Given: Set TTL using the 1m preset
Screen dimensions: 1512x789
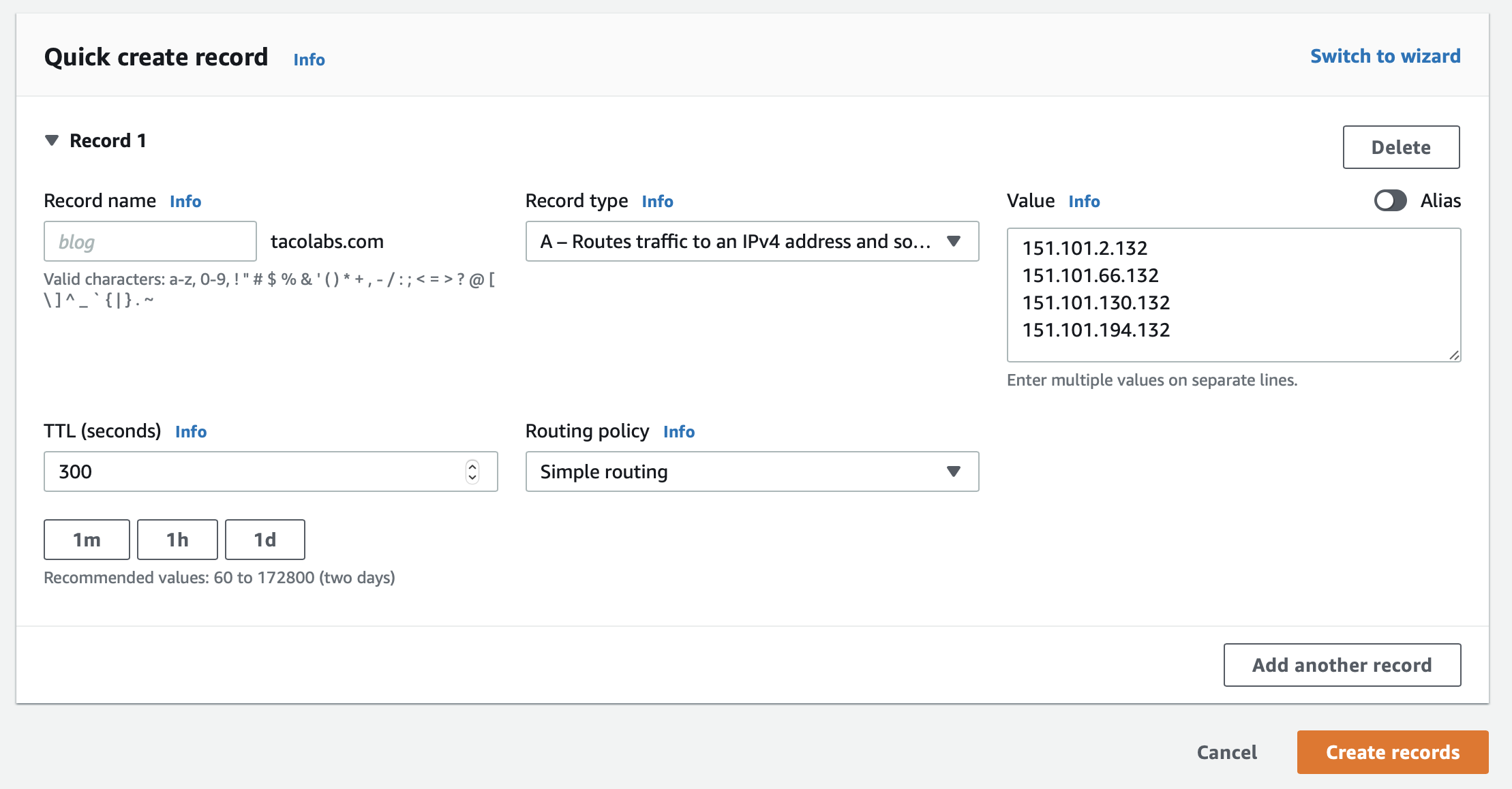Looking at the screenshot, I should [86, 539].
